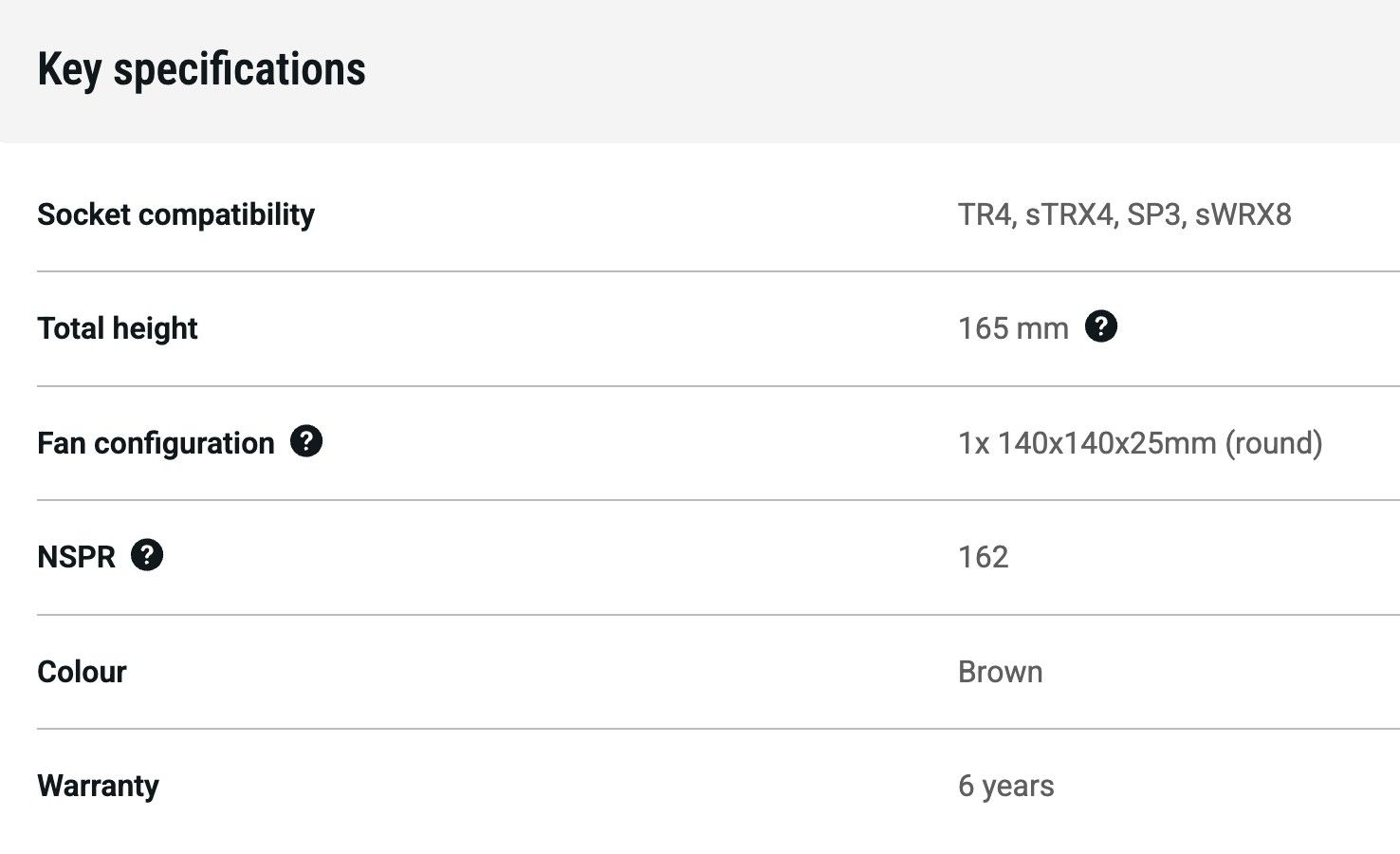This screenshot has height=854, width=1400.
Task: Click the TR4, sTRX4, SP3, sWRX8 value
Action: [1124, 214]
